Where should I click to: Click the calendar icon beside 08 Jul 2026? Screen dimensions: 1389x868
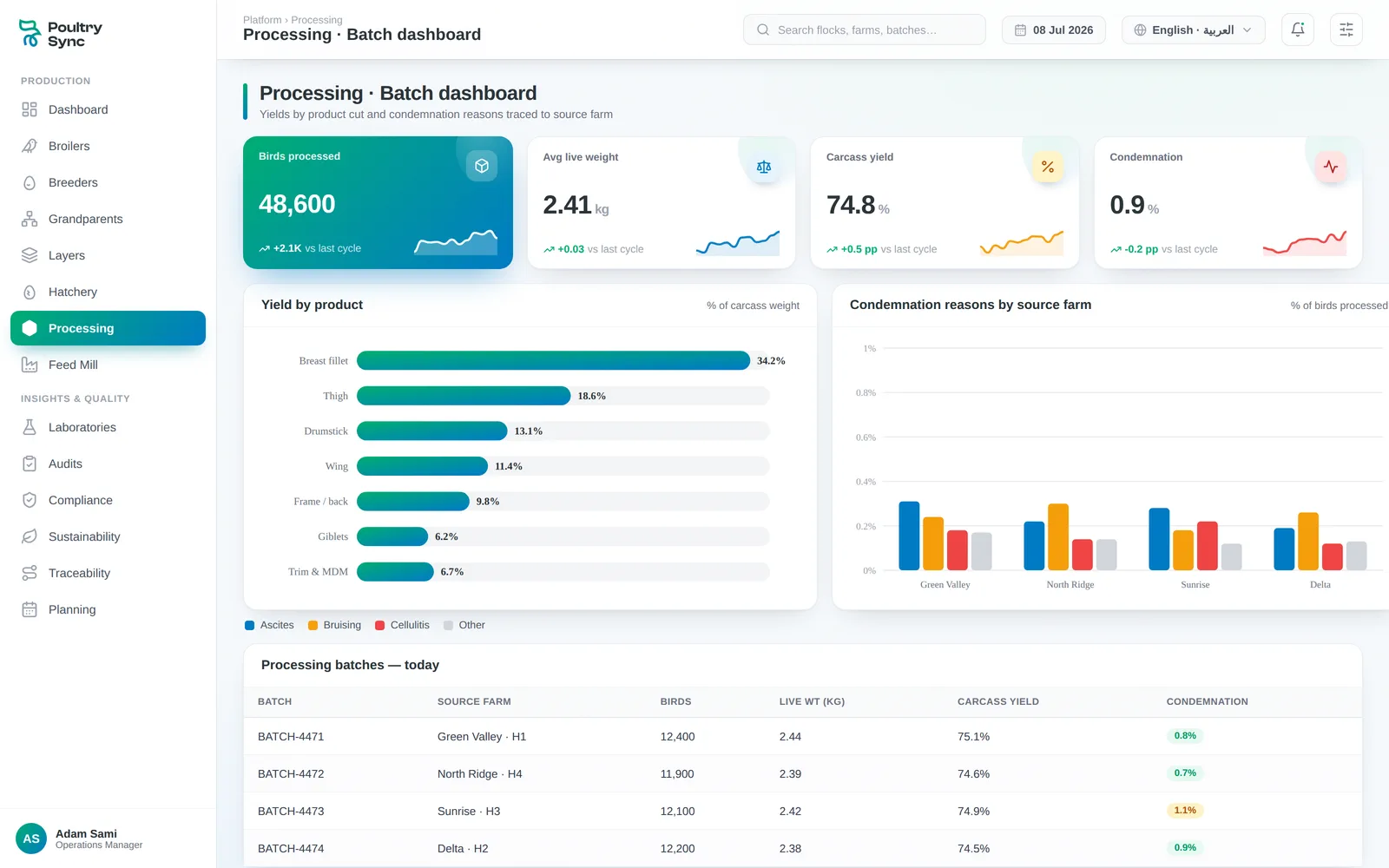click(1021, 30)
